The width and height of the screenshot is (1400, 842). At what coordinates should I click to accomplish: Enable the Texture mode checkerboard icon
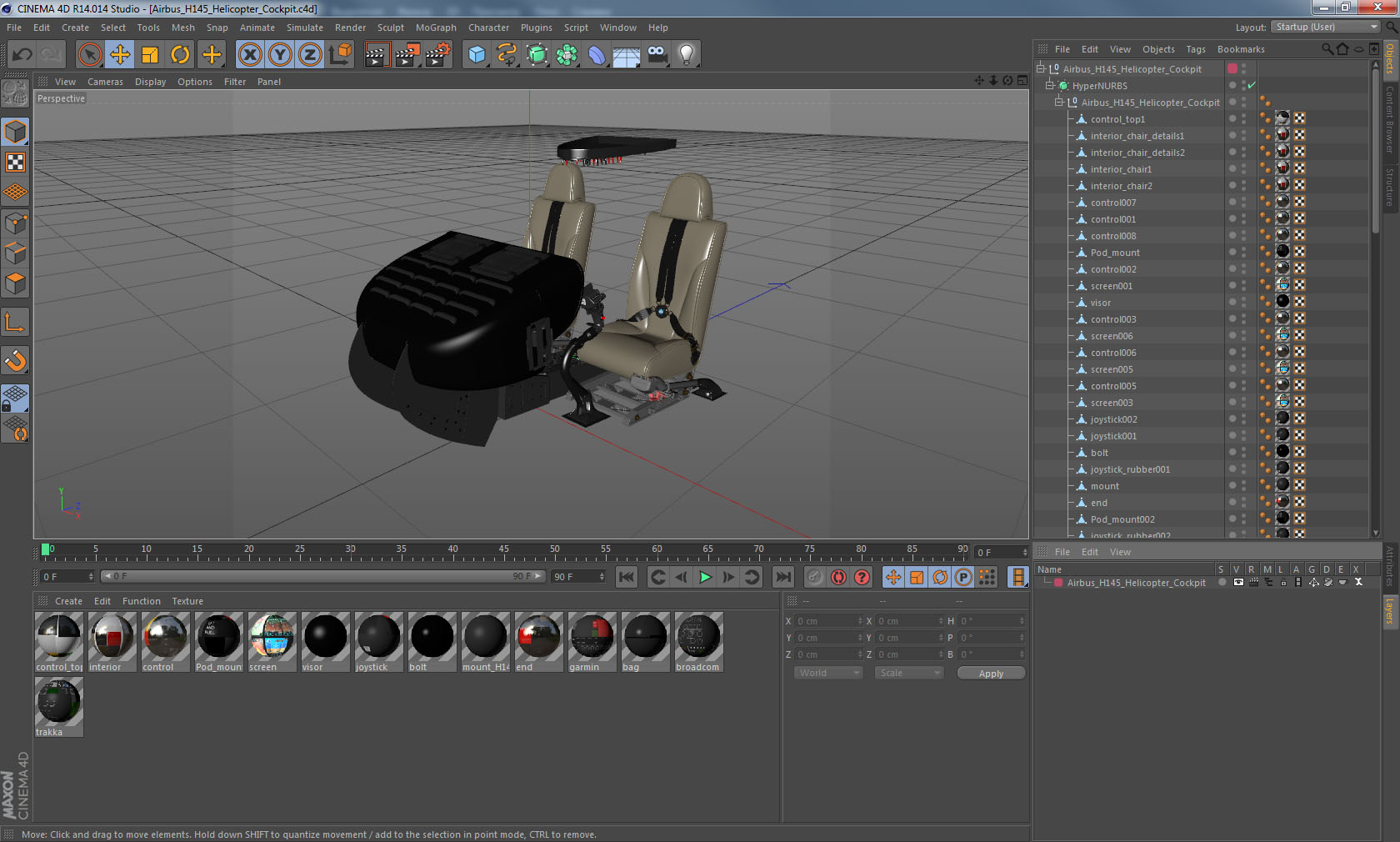[x=15, y=162]
